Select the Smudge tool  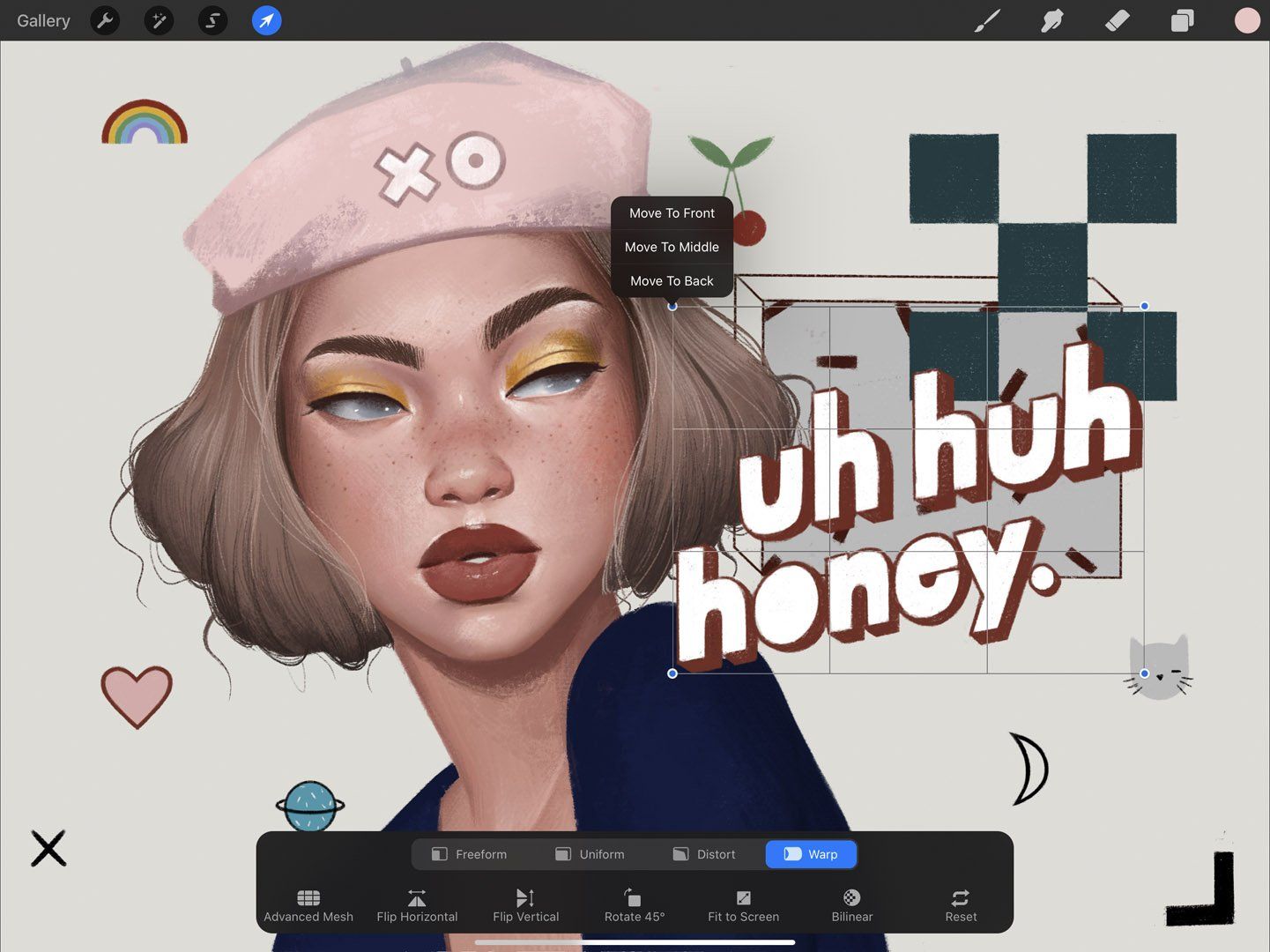point(1051,20)
